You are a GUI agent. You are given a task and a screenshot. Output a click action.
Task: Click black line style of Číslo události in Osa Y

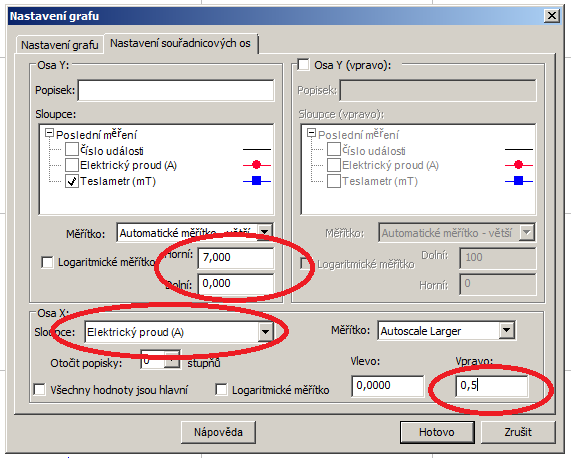(x=257, y=149)
